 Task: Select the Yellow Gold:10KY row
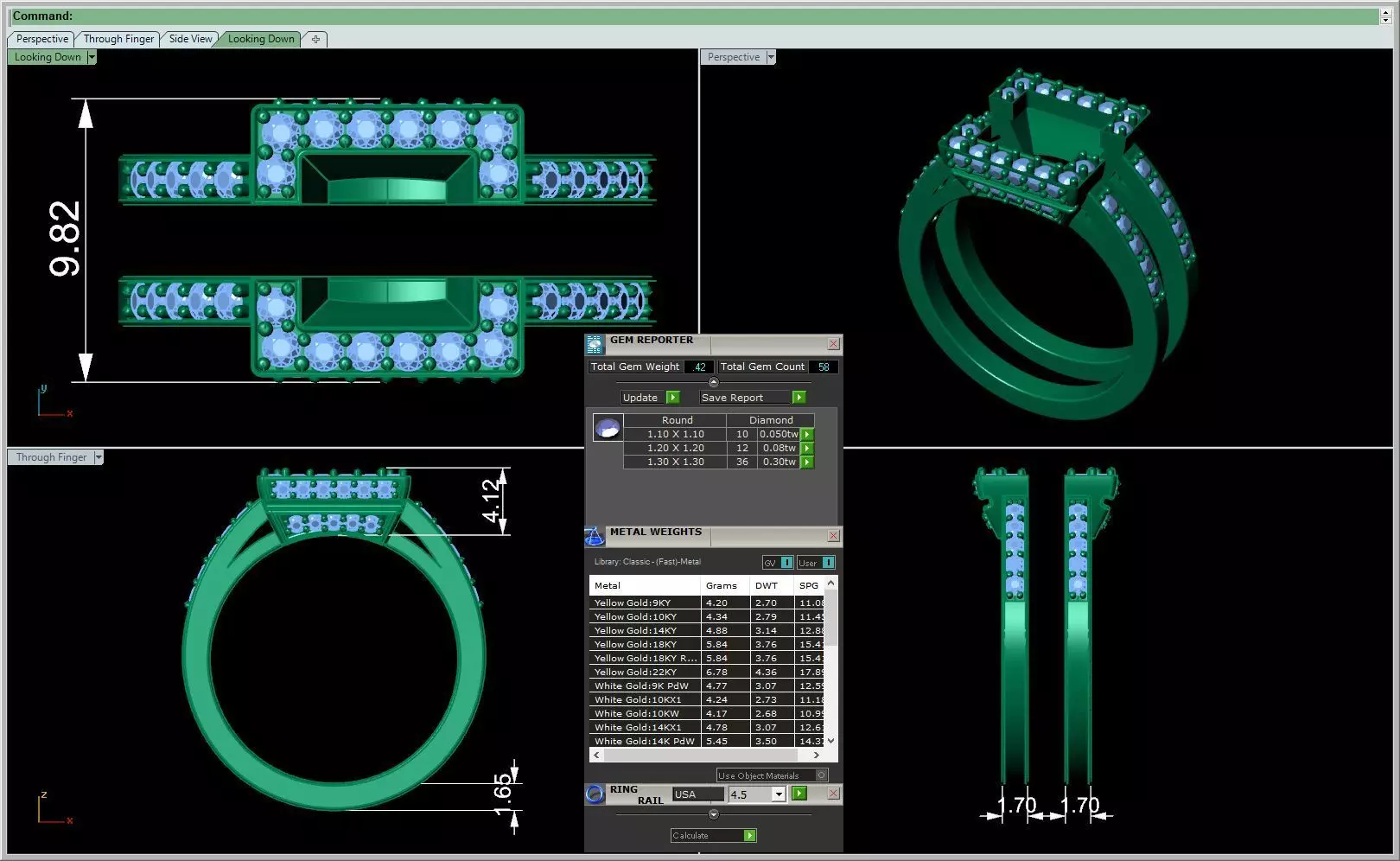click(x=707, y=617)
